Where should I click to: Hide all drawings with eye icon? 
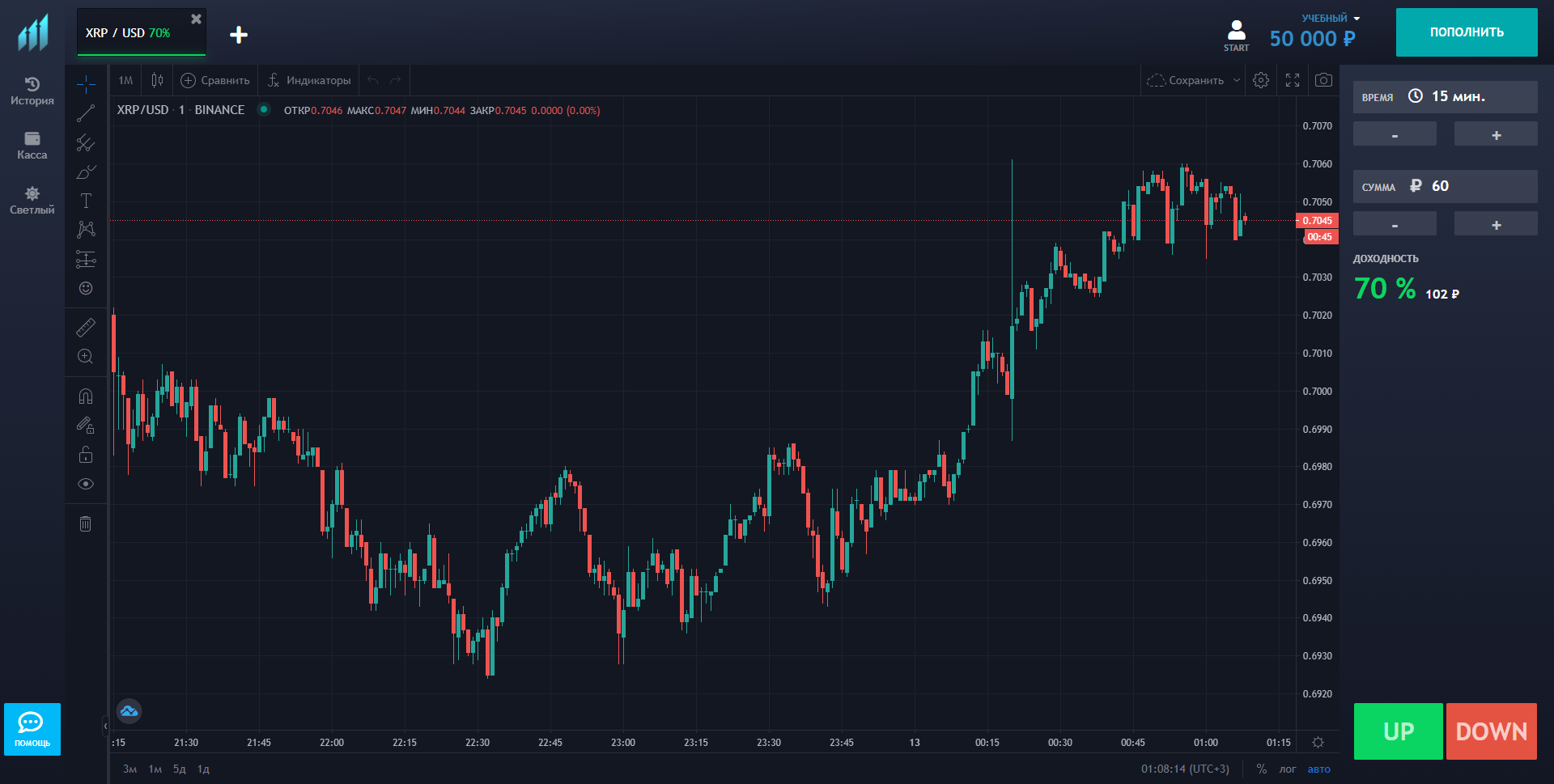tap(86, 484)
